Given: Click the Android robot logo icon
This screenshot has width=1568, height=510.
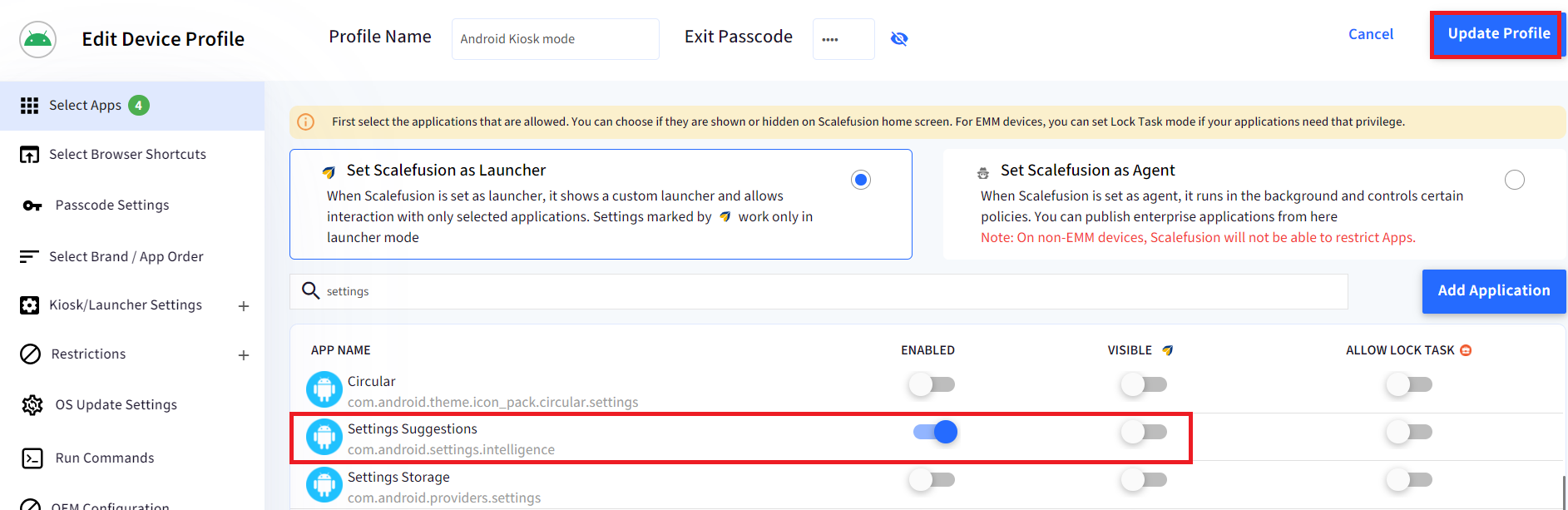Looking at the screenshot, I should tap(37, 39).
